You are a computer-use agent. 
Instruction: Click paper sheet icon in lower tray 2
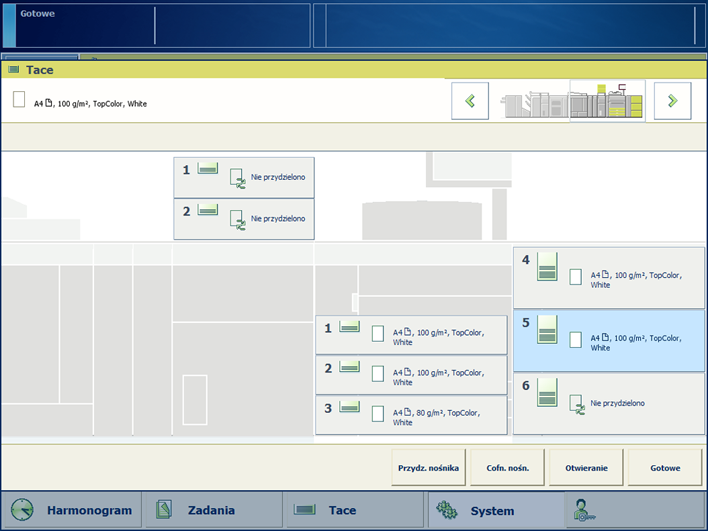378,374
